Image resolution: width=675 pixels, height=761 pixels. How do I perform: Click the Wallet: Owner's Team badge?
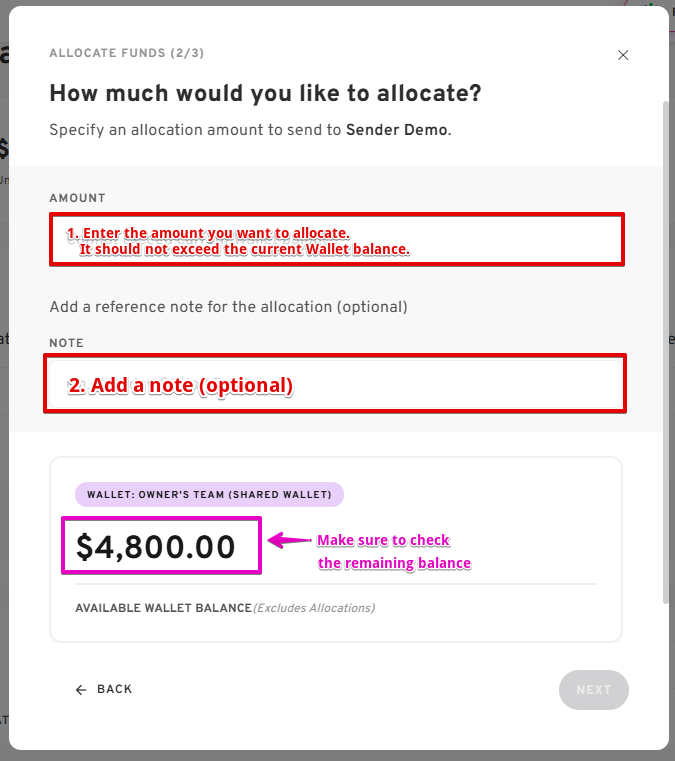point(209,494)
